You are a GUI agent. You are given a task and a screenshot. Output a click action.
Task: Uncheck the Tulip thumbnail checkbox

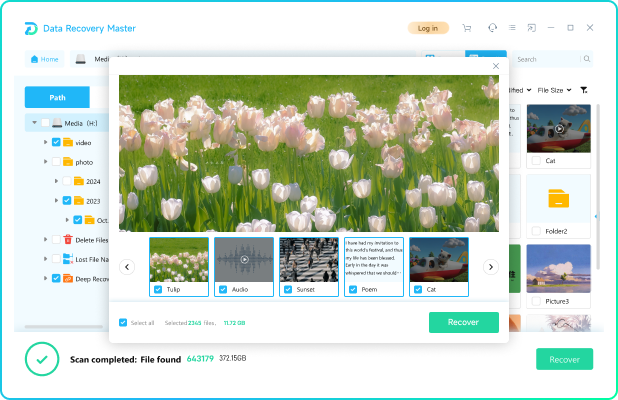pos(156,290)
